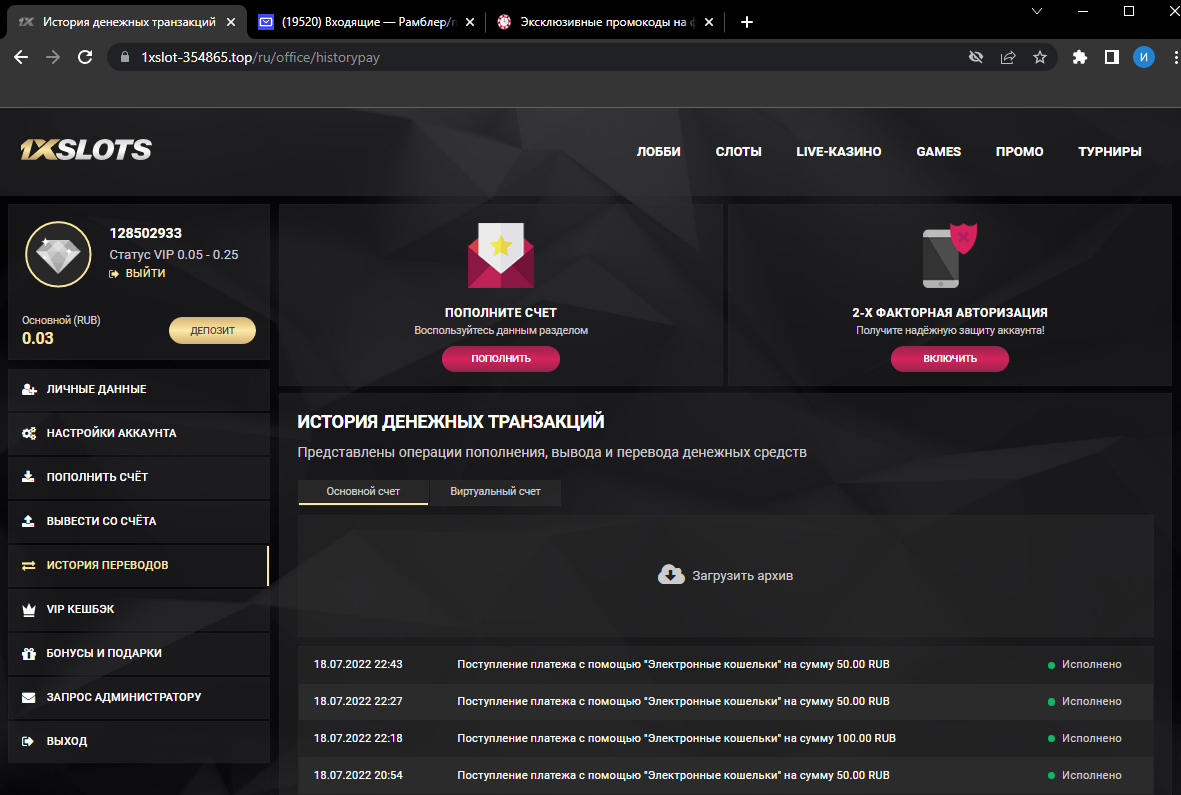This screenshot has height=795, width=1181.
Task: Click the share page icon in address bar
Action: coord(1008,57)
